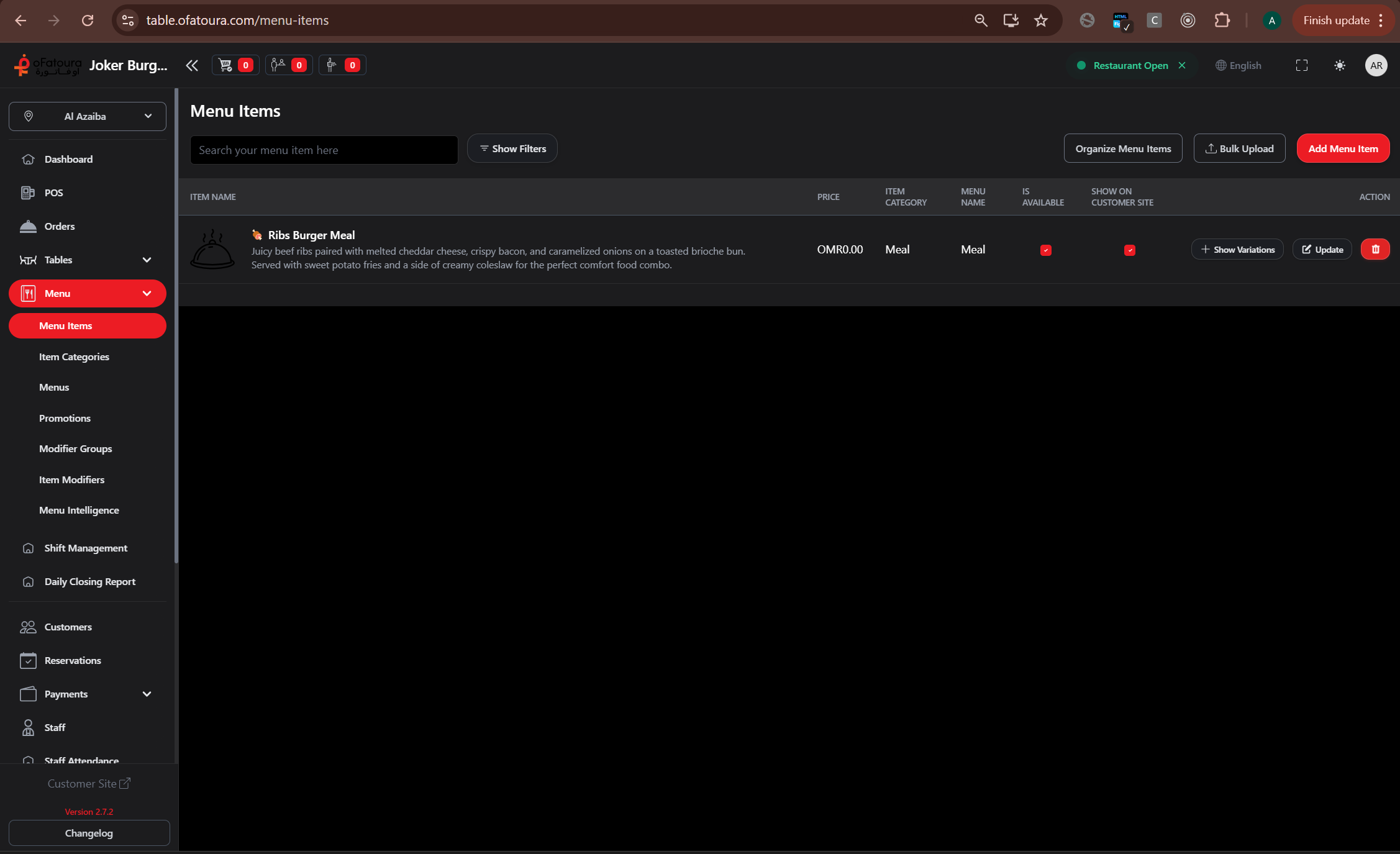Viewport: 1400px width, 854px height.
Task: Delete Ribs Burger Meal with trash icon
Action: 1375,249
